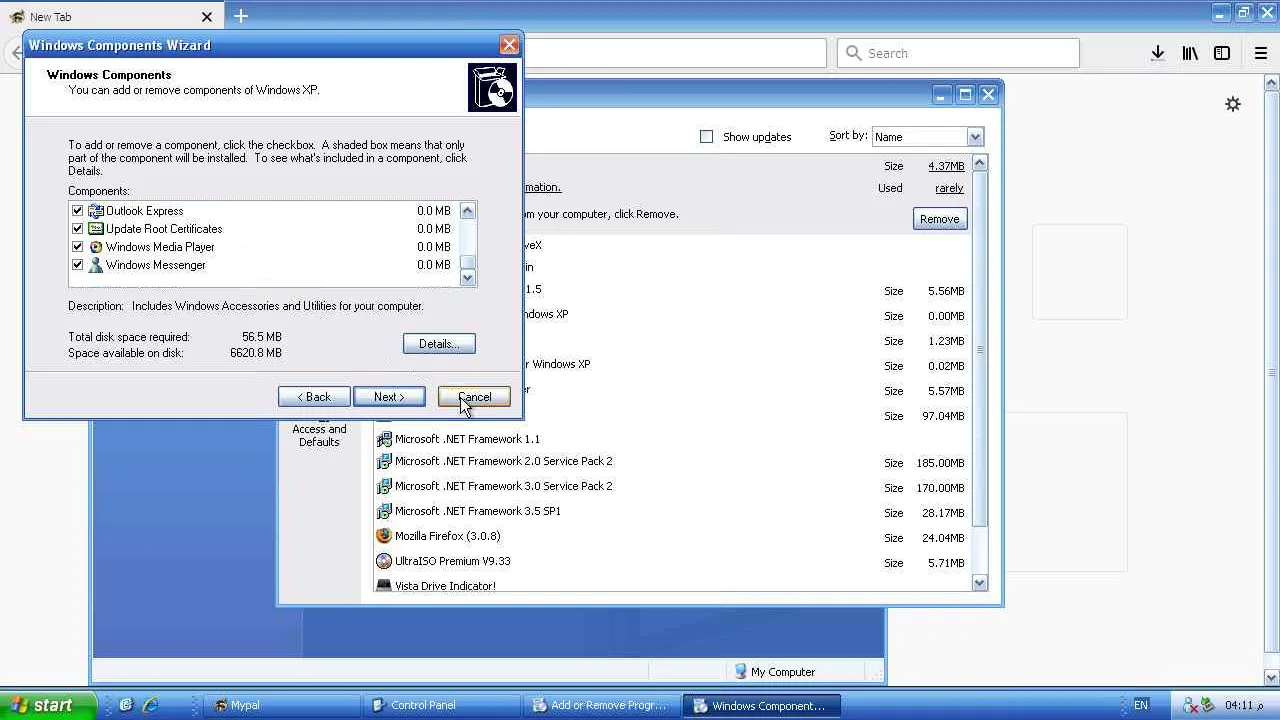Viewport: 1280px width, 720px height.
Task: Click the Windows Media Player icon
Action: tap(96, 247)
